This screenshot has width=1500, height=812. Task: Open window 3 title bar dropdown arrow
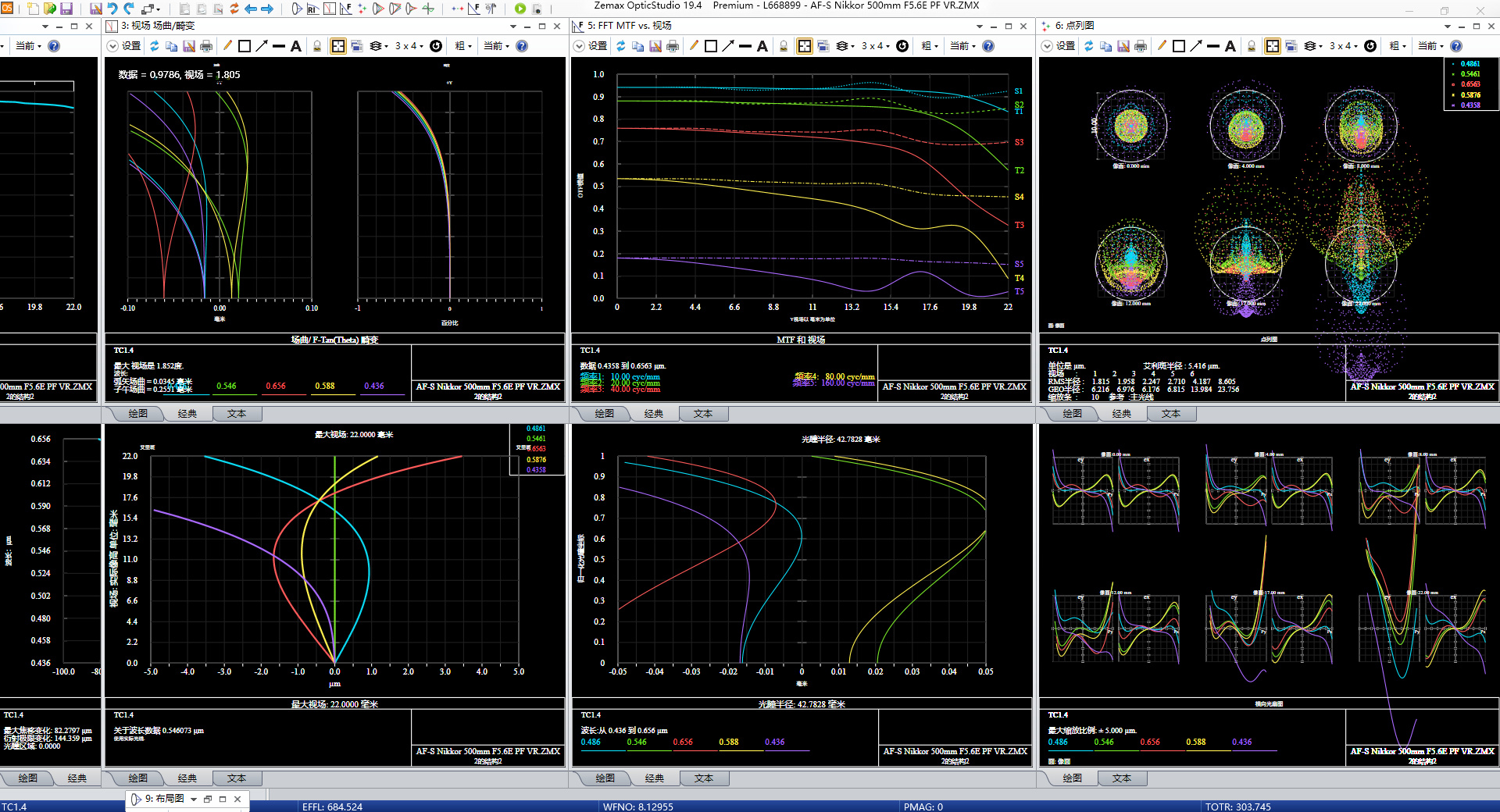point(513,26)
